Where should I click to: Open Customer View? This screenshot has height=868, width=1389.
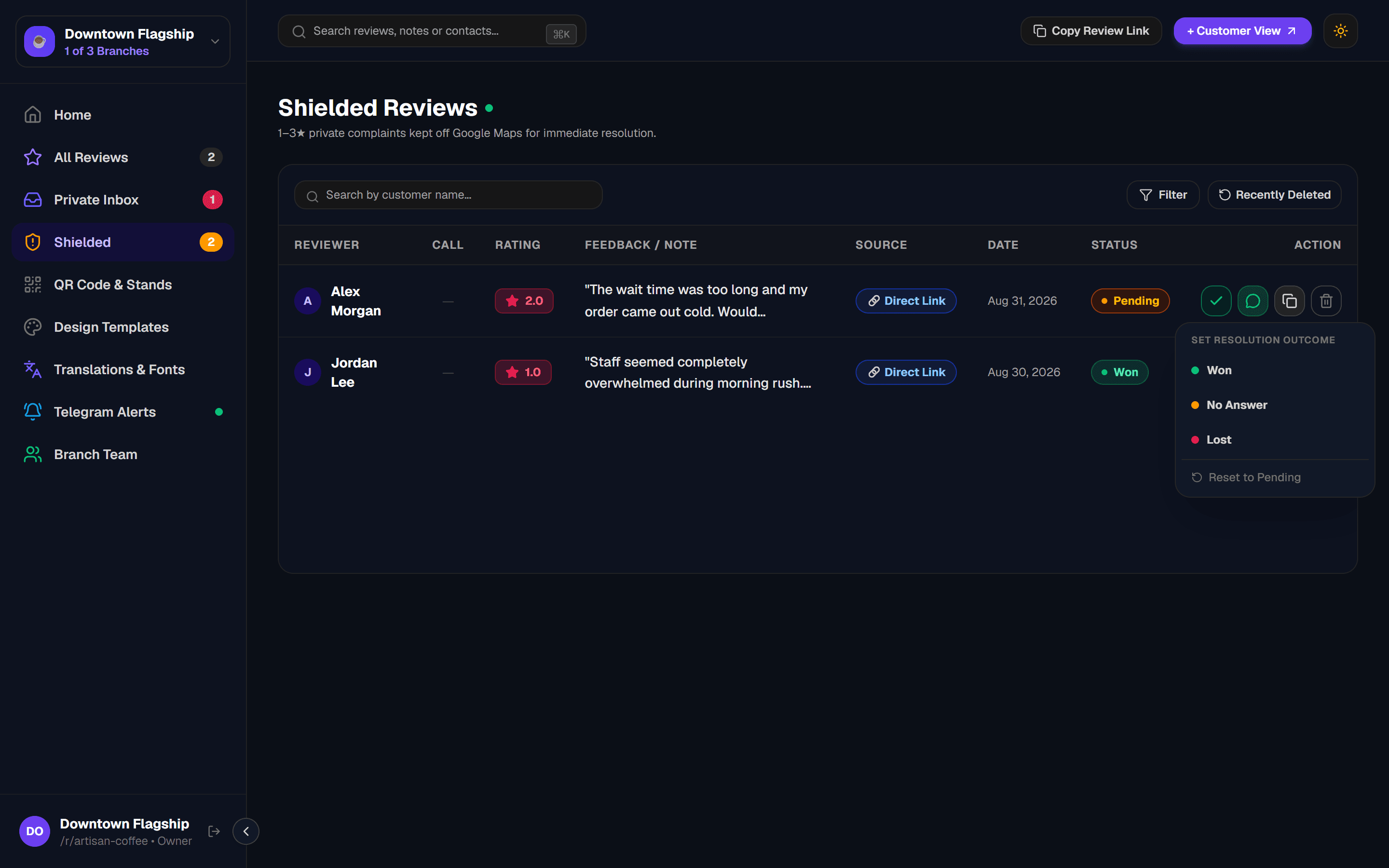(x=1242, y=31)
